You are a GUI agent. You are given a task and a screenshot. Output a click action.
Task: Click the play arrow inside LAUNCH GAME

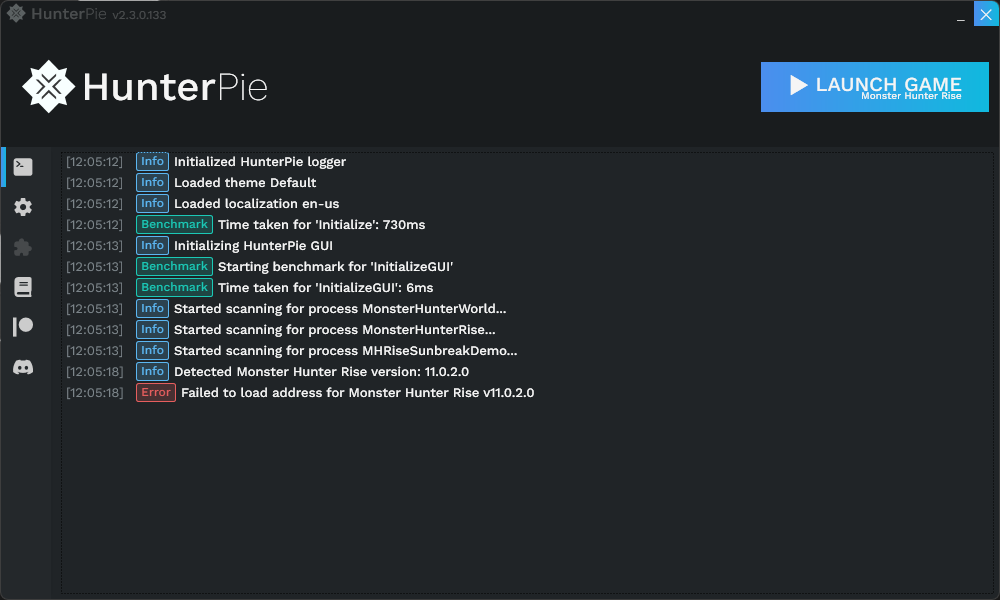click(x=797, y=86)
